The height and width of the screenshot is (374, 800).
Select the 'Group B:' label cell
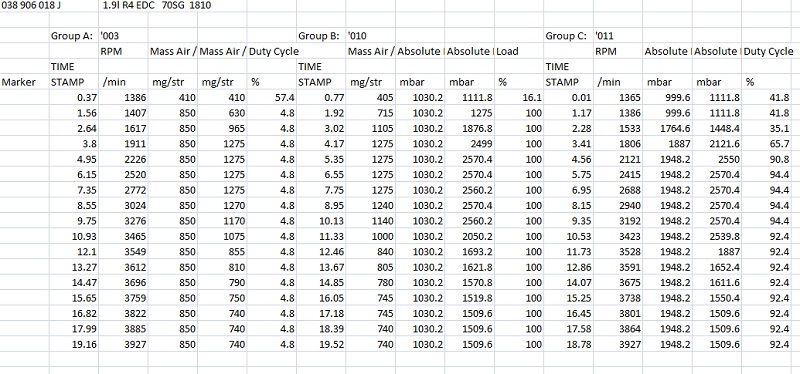321,36
